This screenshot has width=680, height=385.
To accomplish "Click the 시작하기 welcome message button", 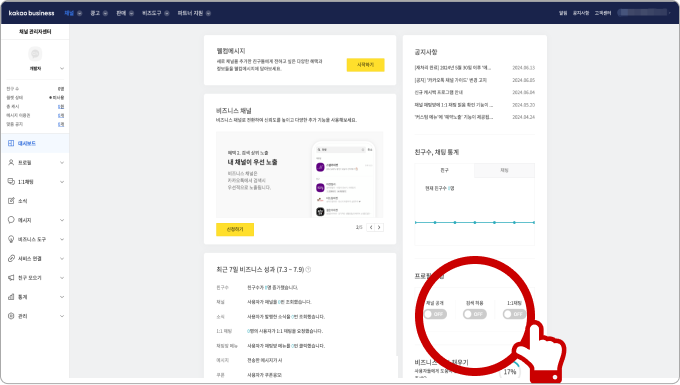I will pyautogui.click(x=365, y=65).
